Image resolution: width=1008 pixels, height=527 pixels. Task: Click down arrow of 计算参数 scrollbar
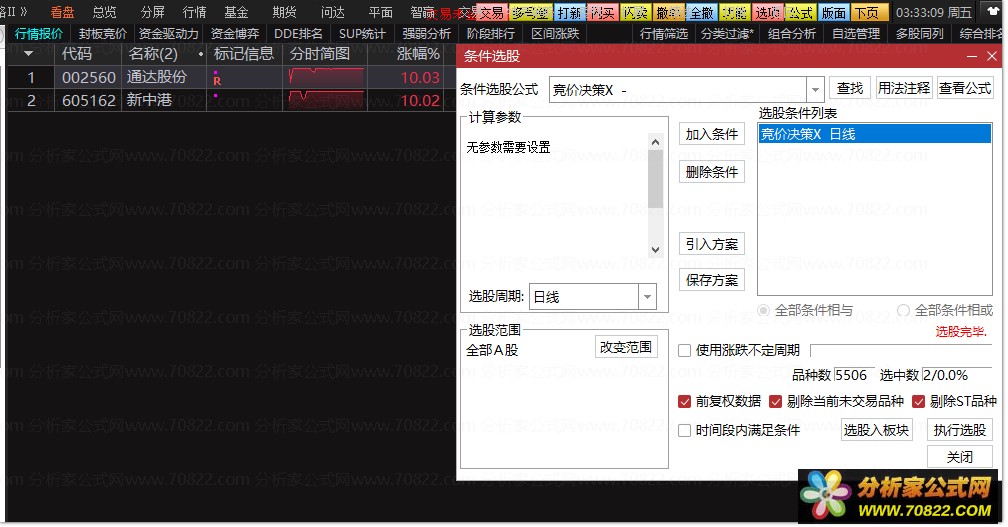[x=655, y=250]
